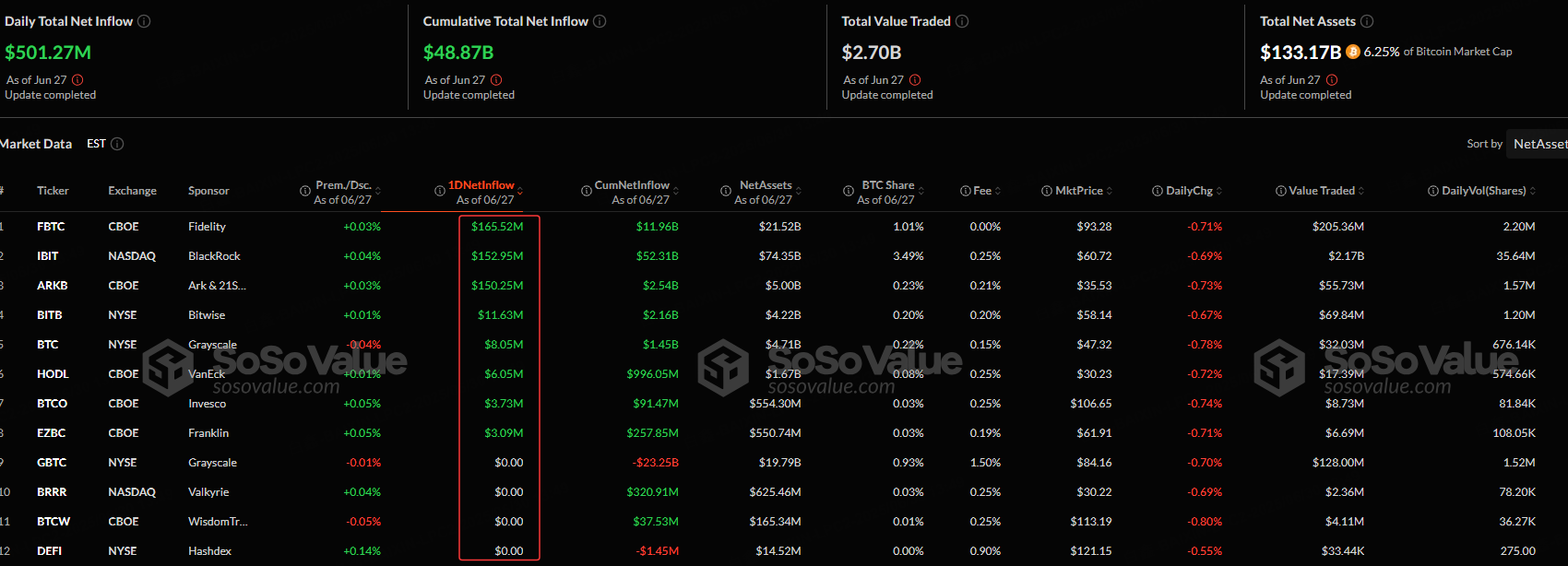Viewport: 1568px width, 566px height.
Task: Click info icon beside Cumulative Total Net Inflow
Action: (x=600, y=21)
